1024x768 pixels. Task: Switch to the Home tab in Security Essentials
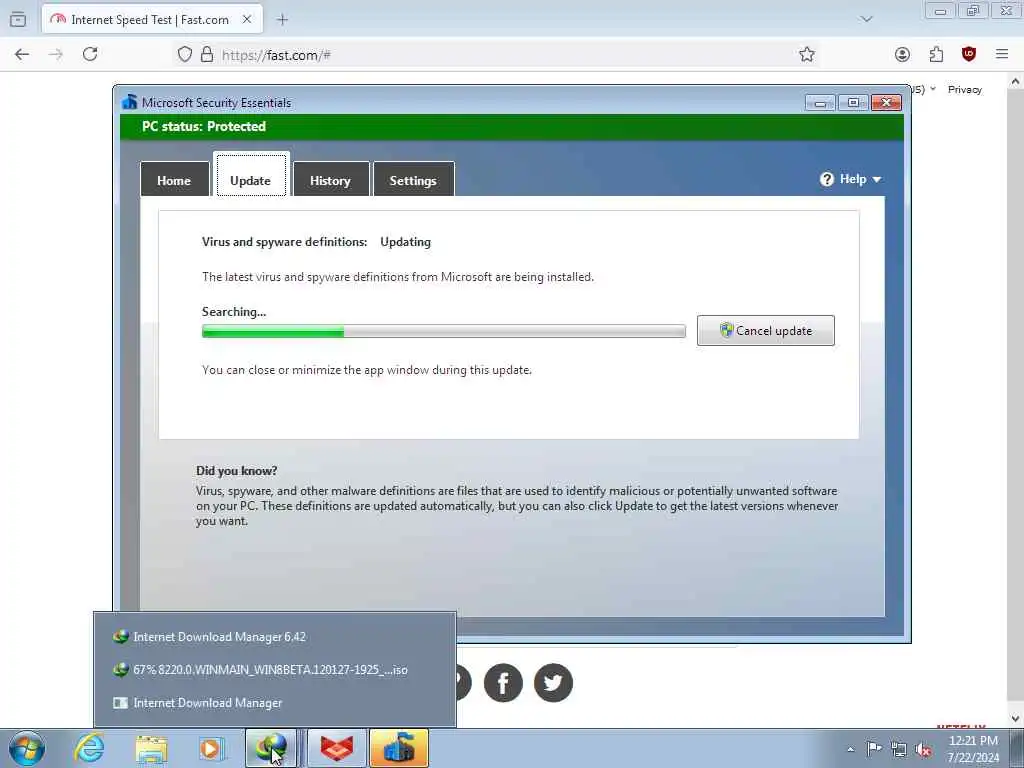point(174,180)
